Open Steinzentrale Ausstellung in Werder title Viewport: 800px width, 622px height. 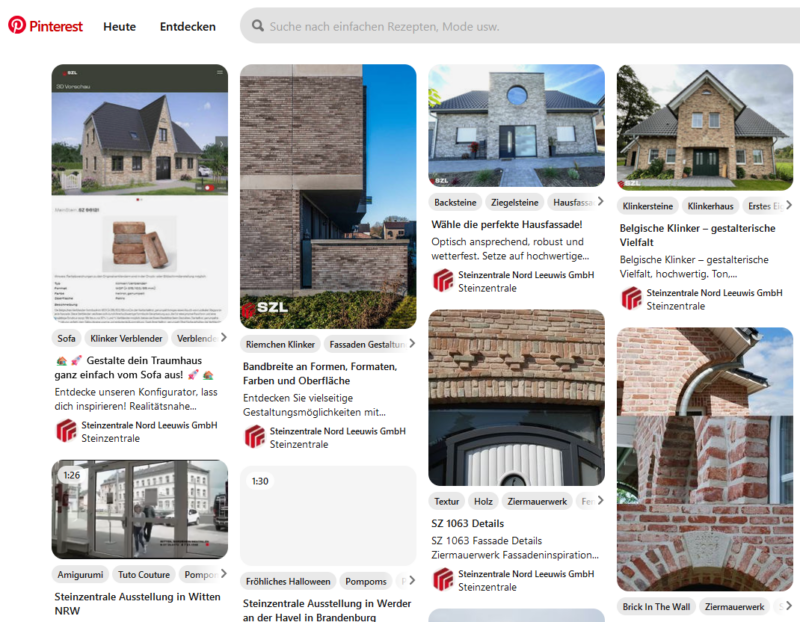point(327,610)
